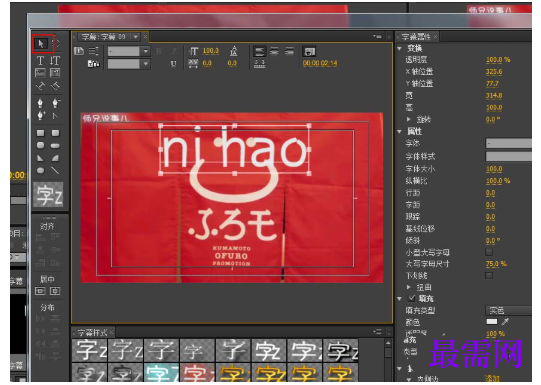The image size is (541, 385).
Task: Collapse the 填充 fill section
Action: click(400, 298)
